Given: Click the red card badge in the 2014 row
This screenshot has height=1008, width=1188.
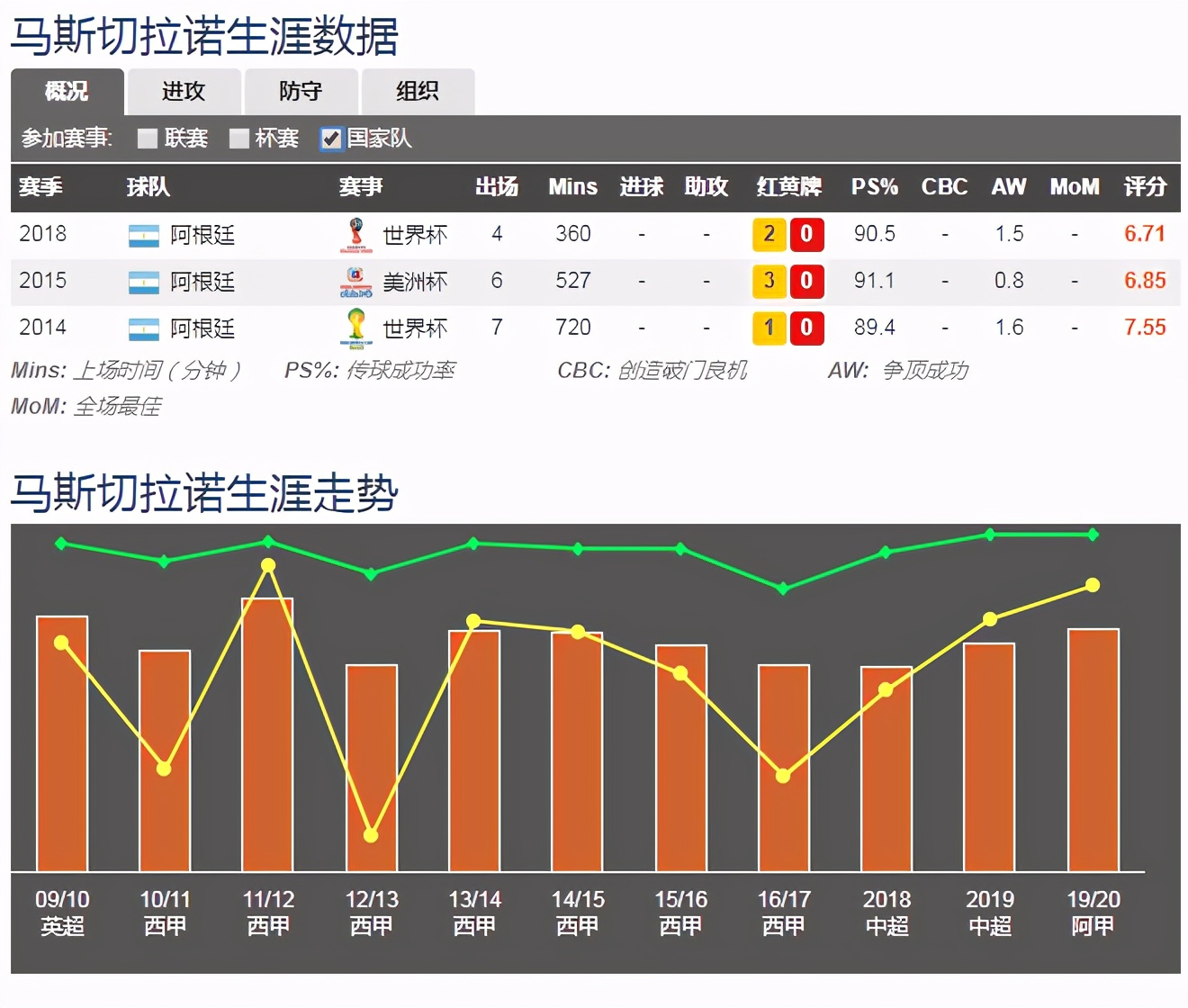Looking at the screenshot, I should pyautogui.click(x=806, y=328).
